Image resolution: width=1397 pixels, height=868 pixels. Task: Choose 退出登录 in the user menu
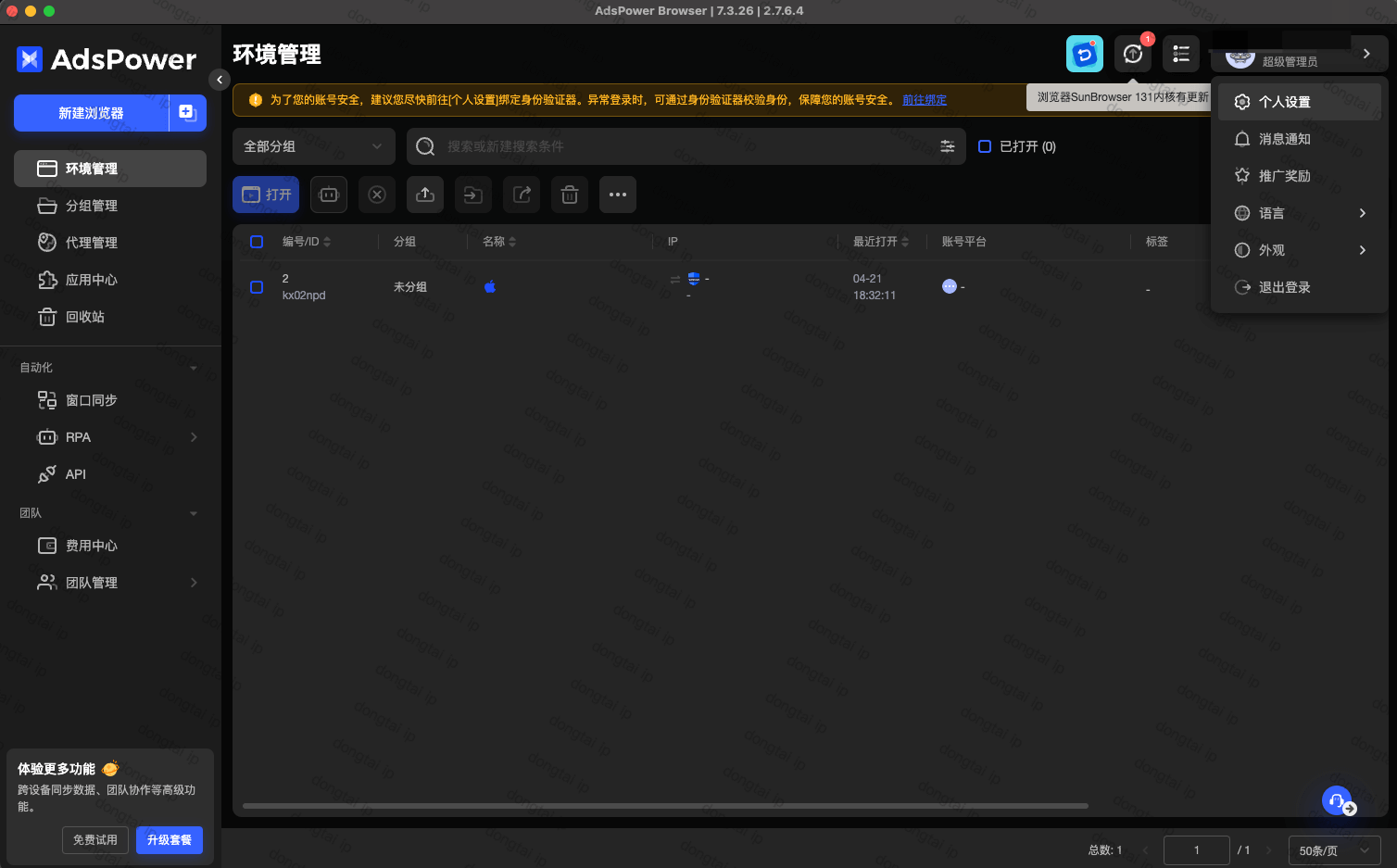[x=1284, y=287]
